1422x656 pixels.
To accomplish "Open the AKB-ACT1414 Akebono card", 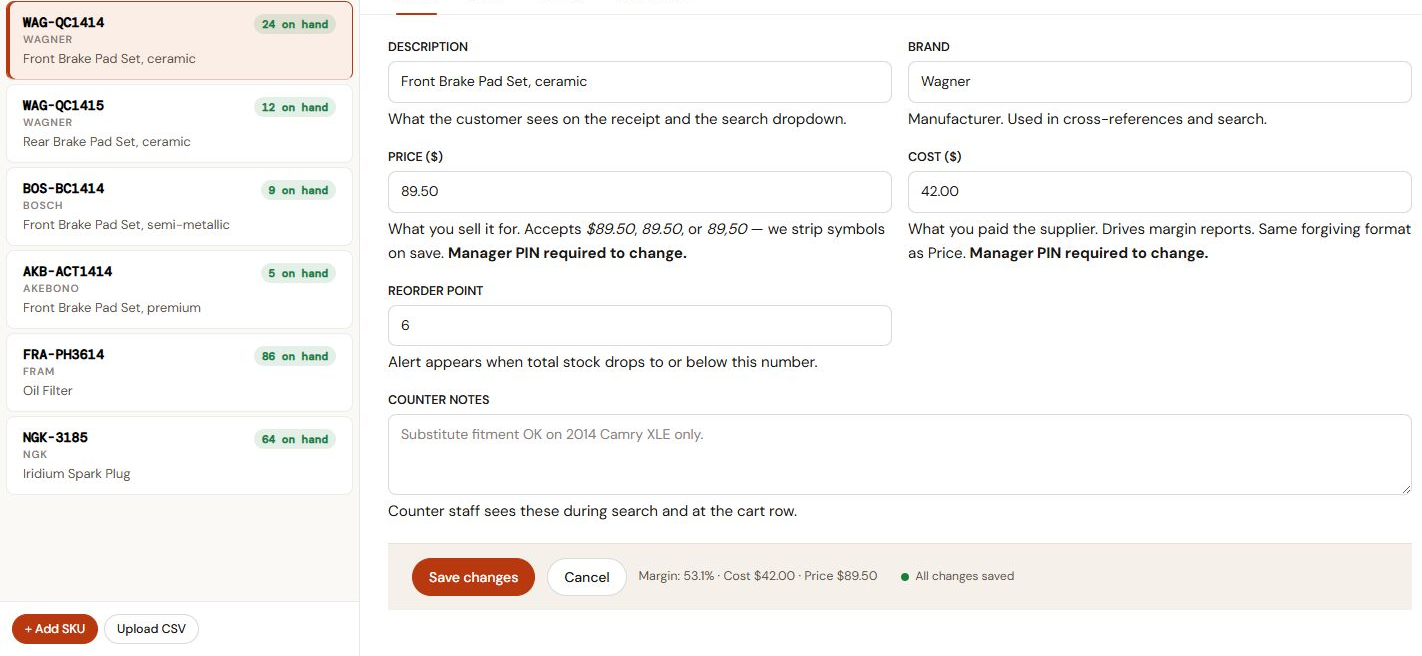I will 180,290.
